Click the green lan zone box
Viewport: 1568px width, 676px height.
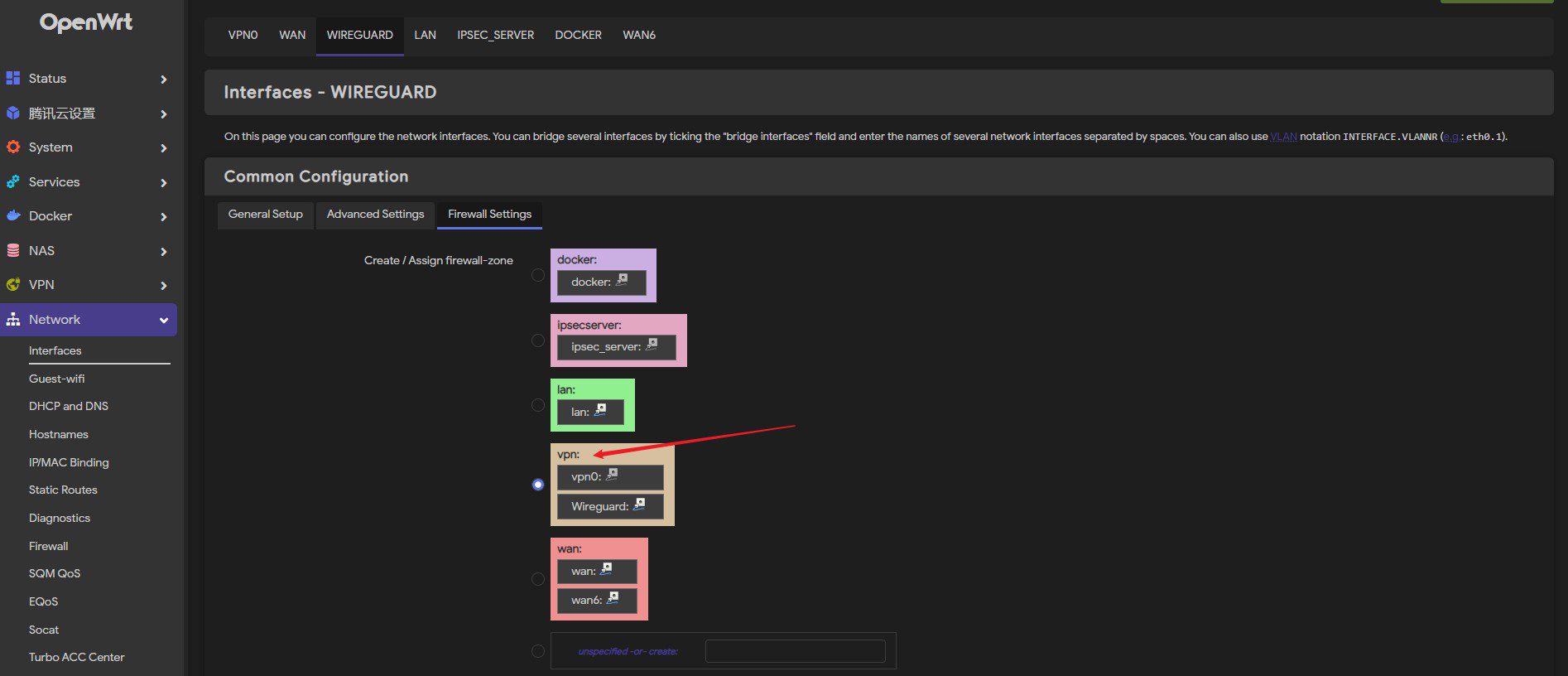(593, 405)
